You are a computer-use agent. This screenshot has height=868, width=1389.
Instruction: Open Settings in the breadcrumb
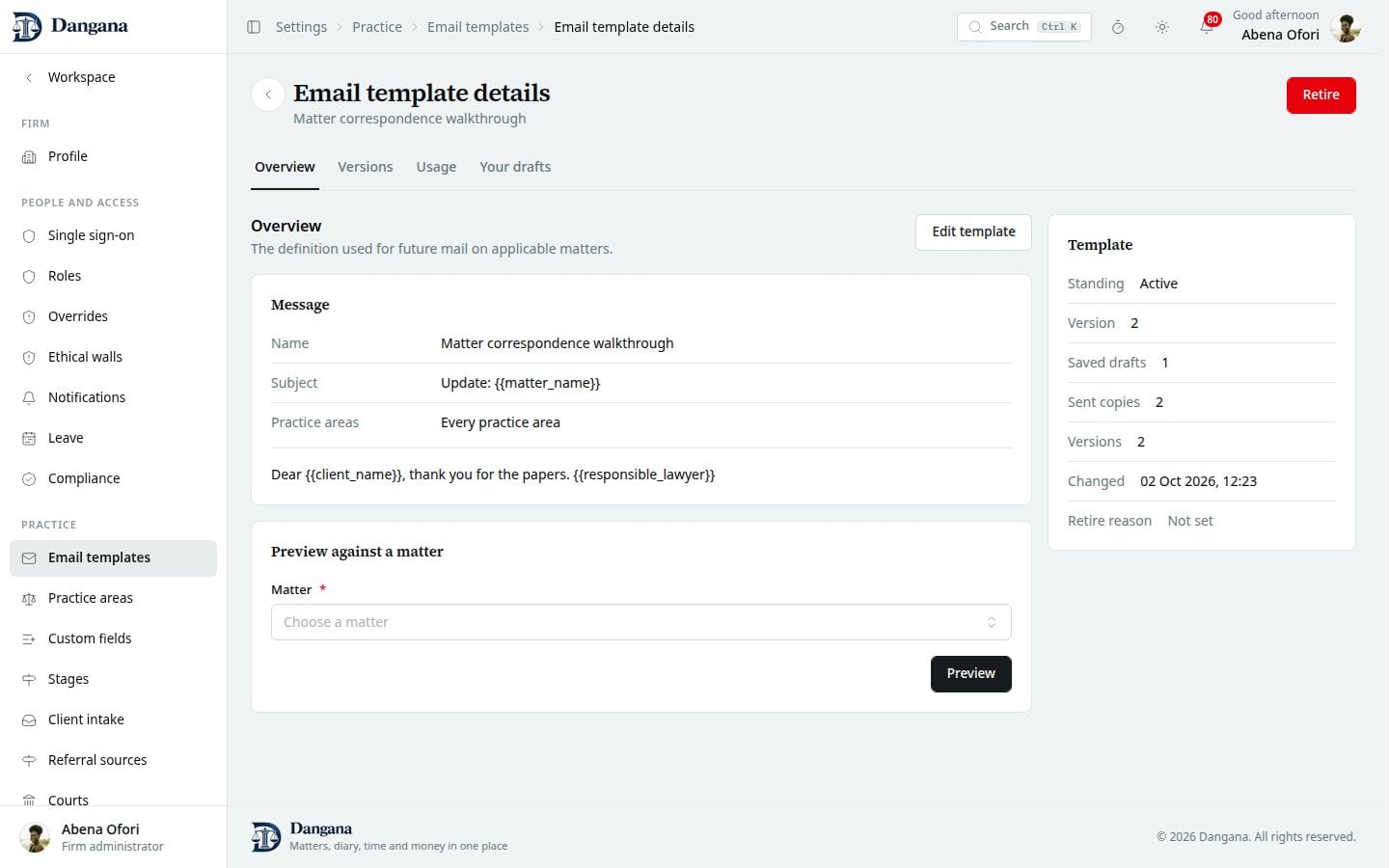coord(301,27)
